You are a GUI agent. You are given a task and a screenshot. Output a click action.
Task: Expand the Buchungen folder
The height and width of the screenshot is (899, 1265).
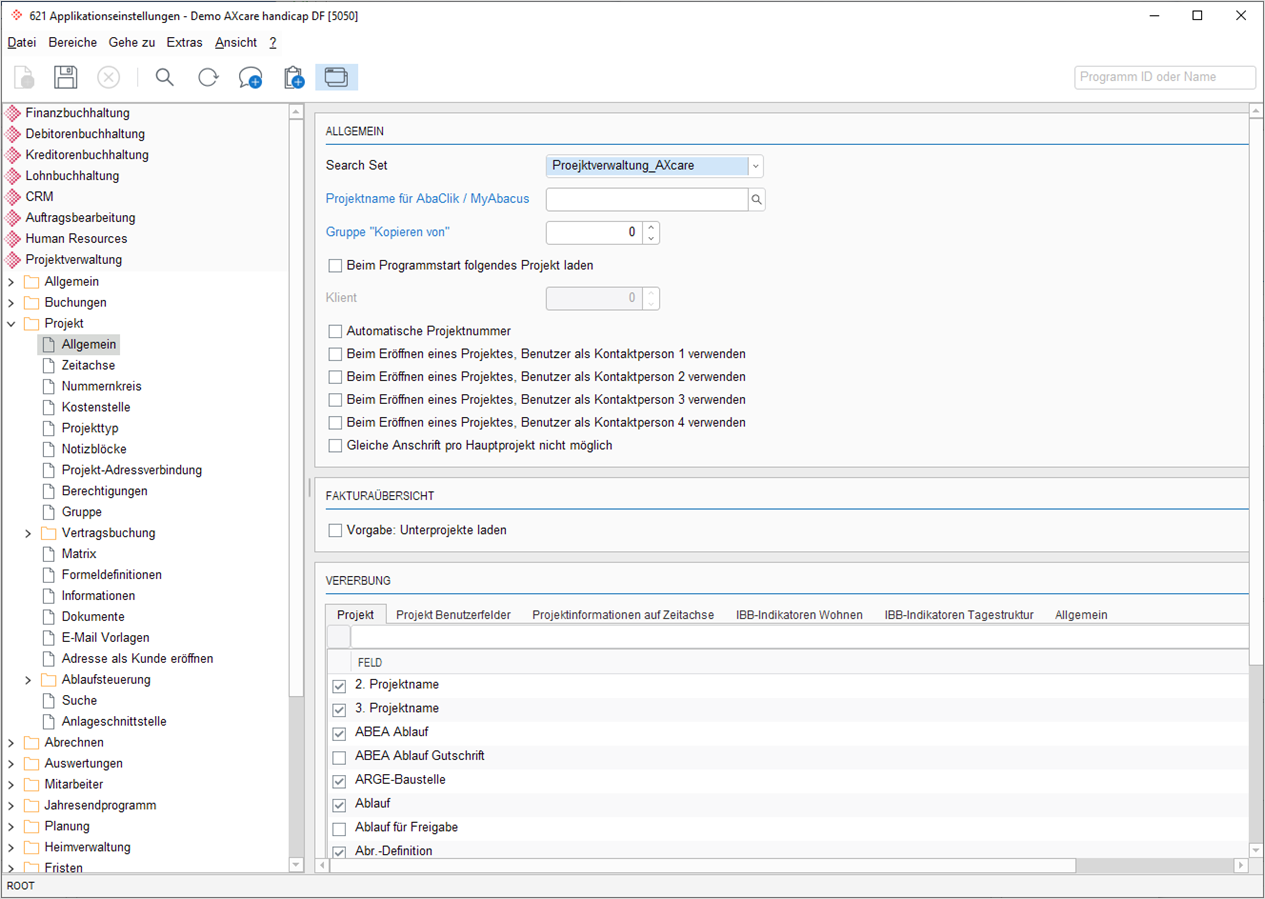pos(11,303)
